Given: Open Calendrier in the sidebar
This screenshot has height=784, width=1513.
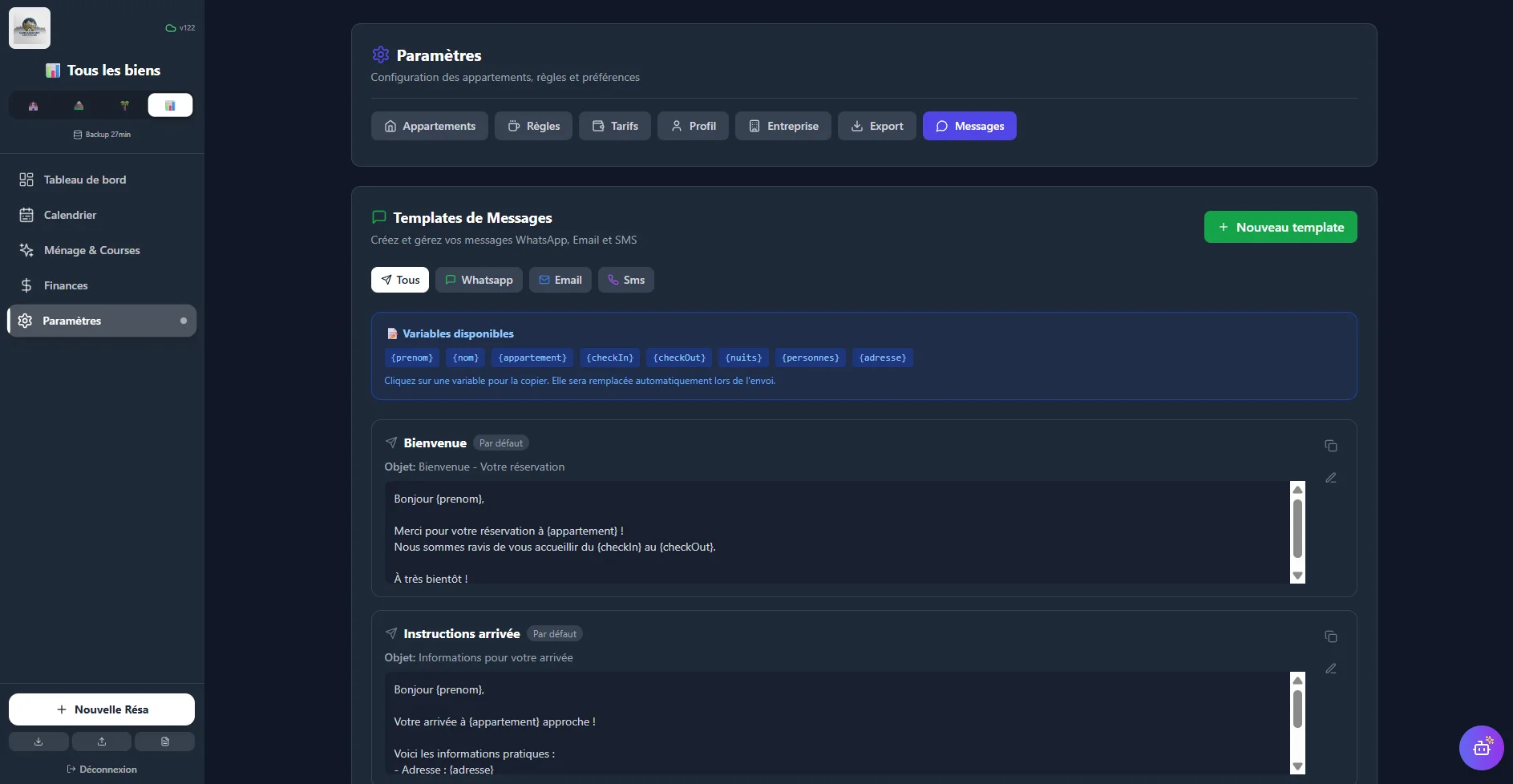Looking at the screenshot, I should click(70, 215).
